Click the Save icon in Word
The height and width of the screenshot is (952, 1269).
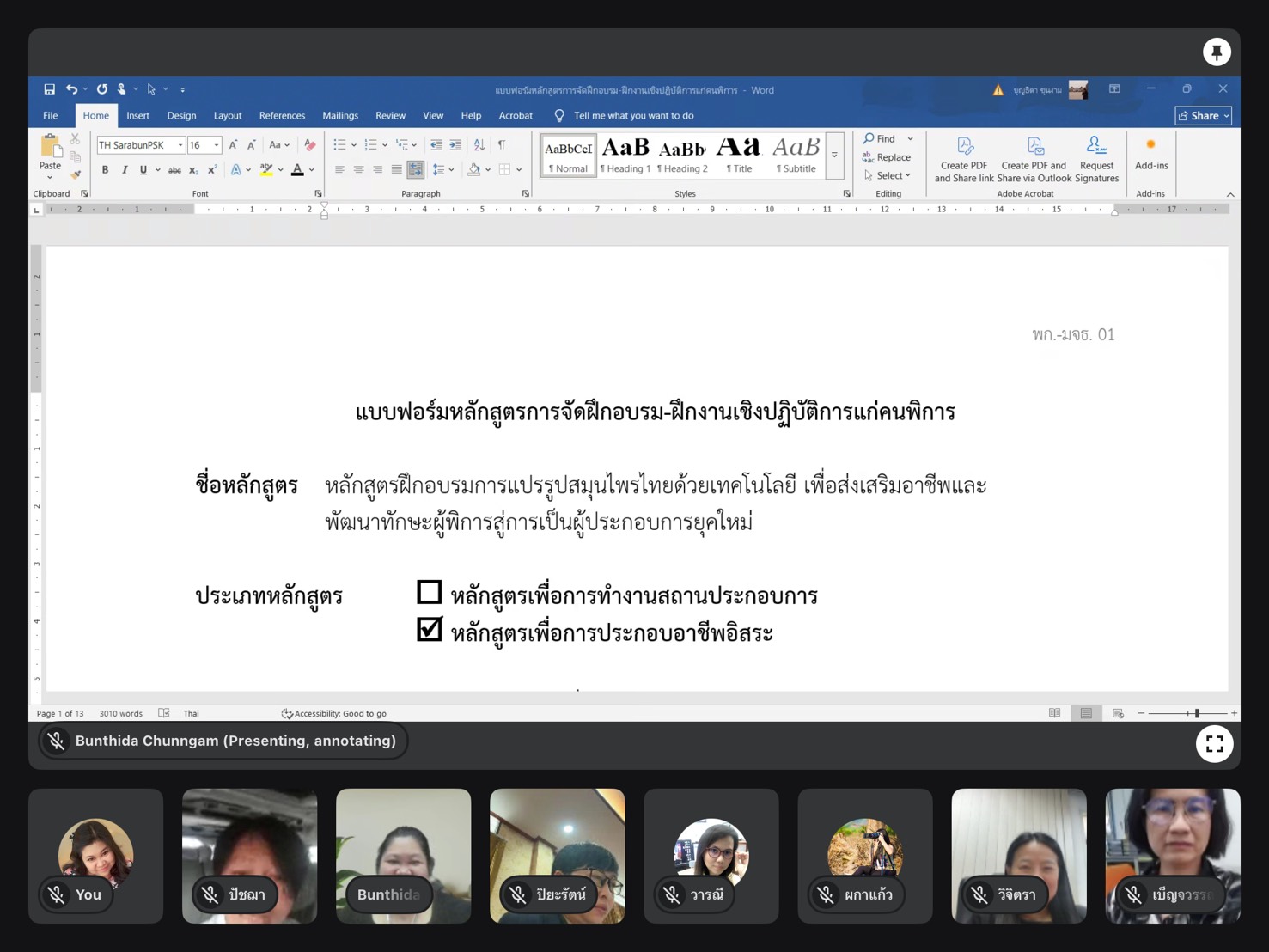[50, 89]
